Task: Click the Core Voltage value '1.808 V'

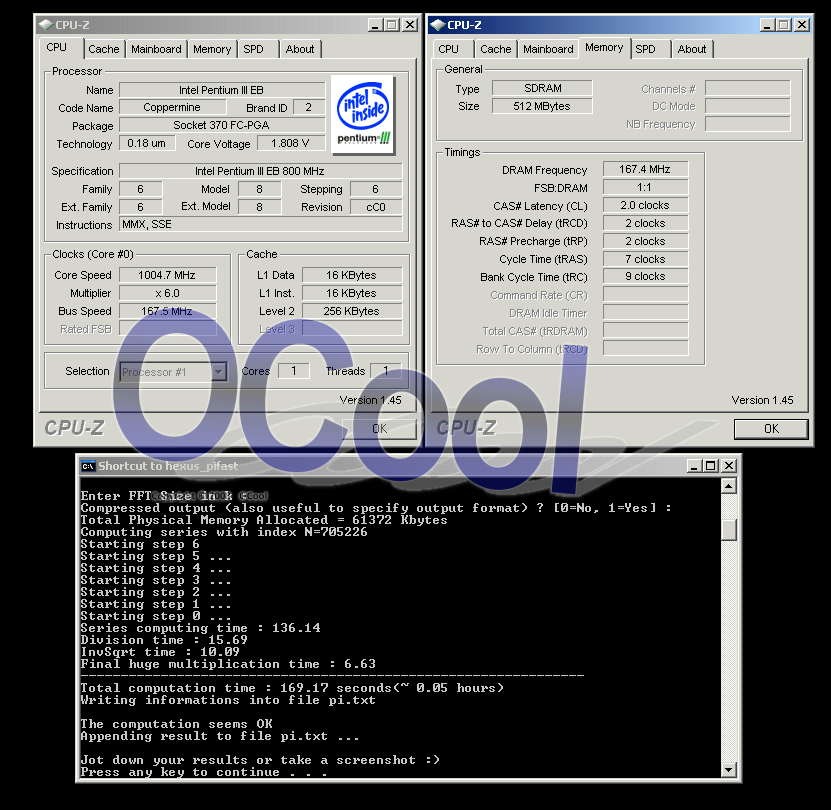Action: coord(290,144)
